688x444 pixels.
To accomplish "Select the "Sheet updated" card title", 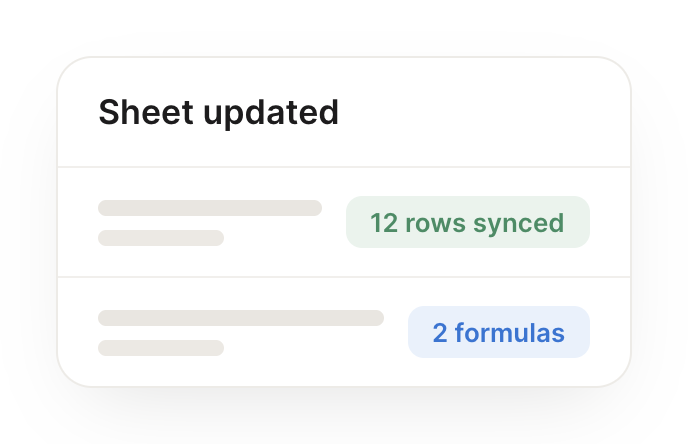I will pos(219,112).
